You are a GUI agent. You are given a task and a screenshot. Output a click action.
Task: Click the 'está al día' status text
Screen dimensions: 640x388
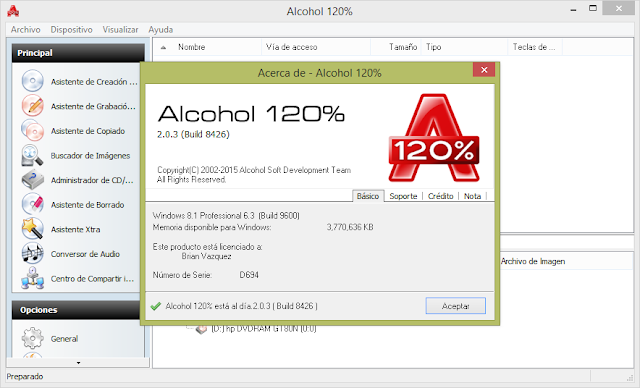coord(241,306)
